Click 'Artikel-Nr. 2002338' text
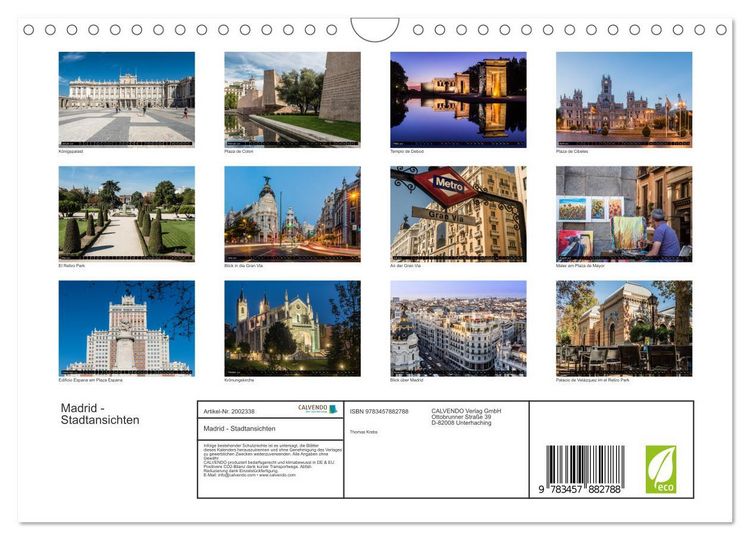The width and height of the screenshot is (750, 540). pyautogui.click(x=229, y=411)
